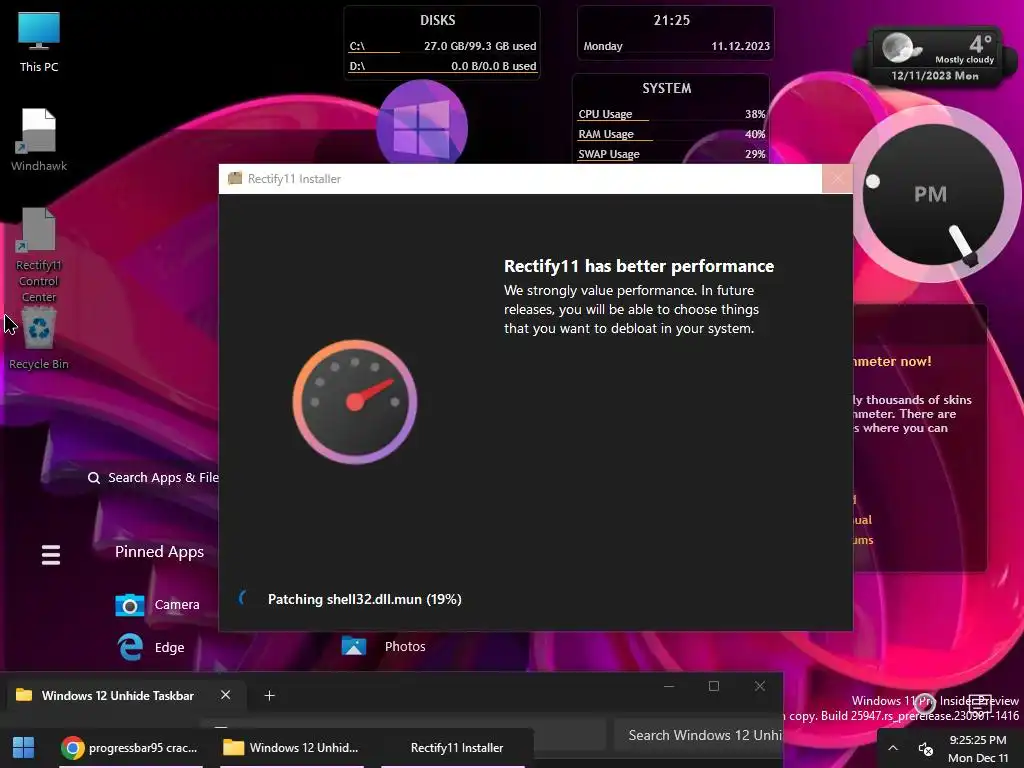Click the DISKS widget header
Image resolution: width=1024 pixels, height=768 pixels.
tap(438, 20)
